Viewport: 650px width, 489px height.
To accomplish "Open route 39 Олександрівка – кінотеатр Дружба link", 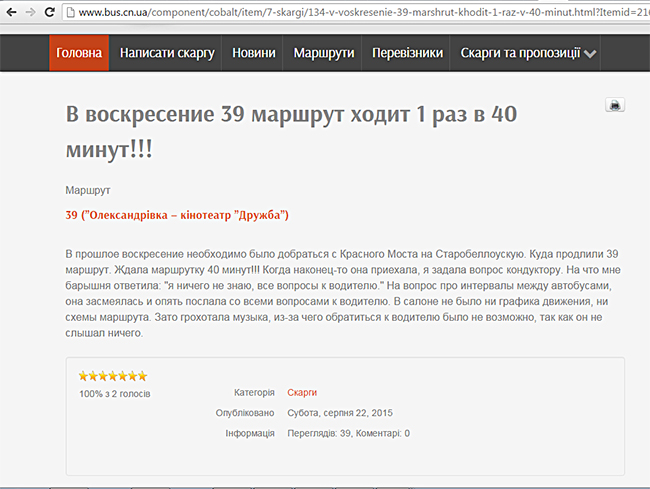I will [177, 215].
